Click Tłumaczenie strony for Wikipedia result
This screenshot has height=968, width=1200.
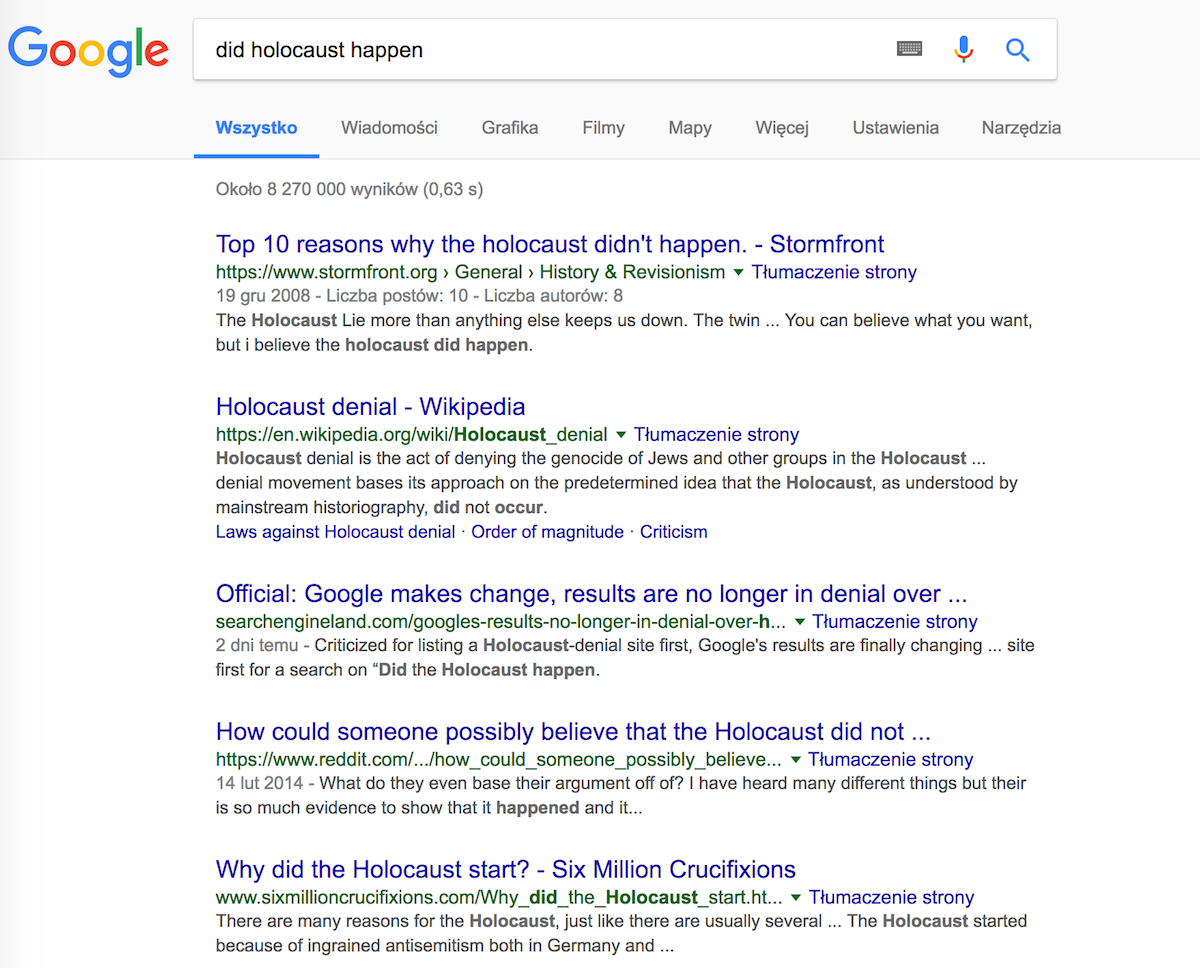tap(716, 435)
